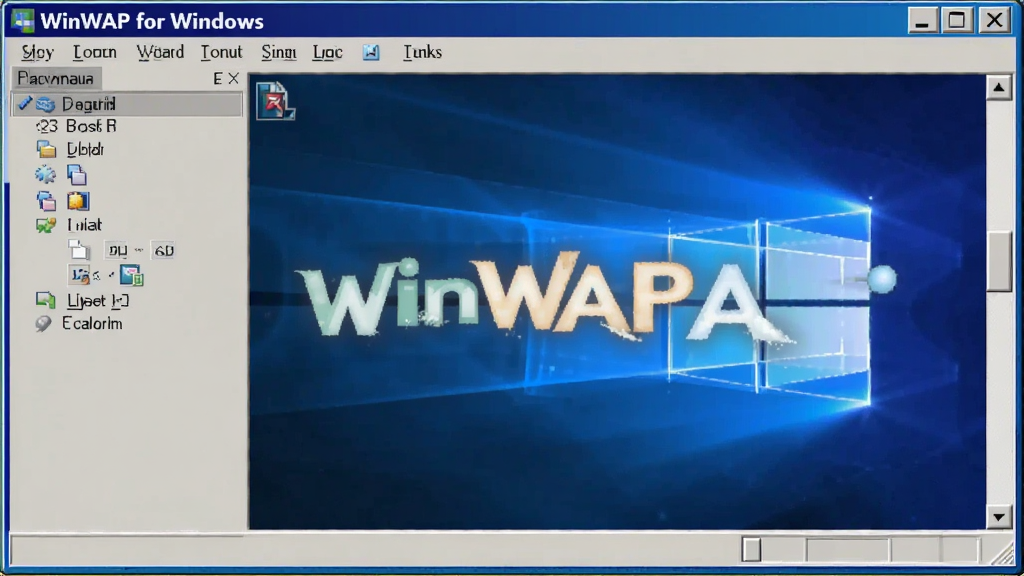
Task: Click the green arrows icon beside Inlat
Action: coord(46,225)
